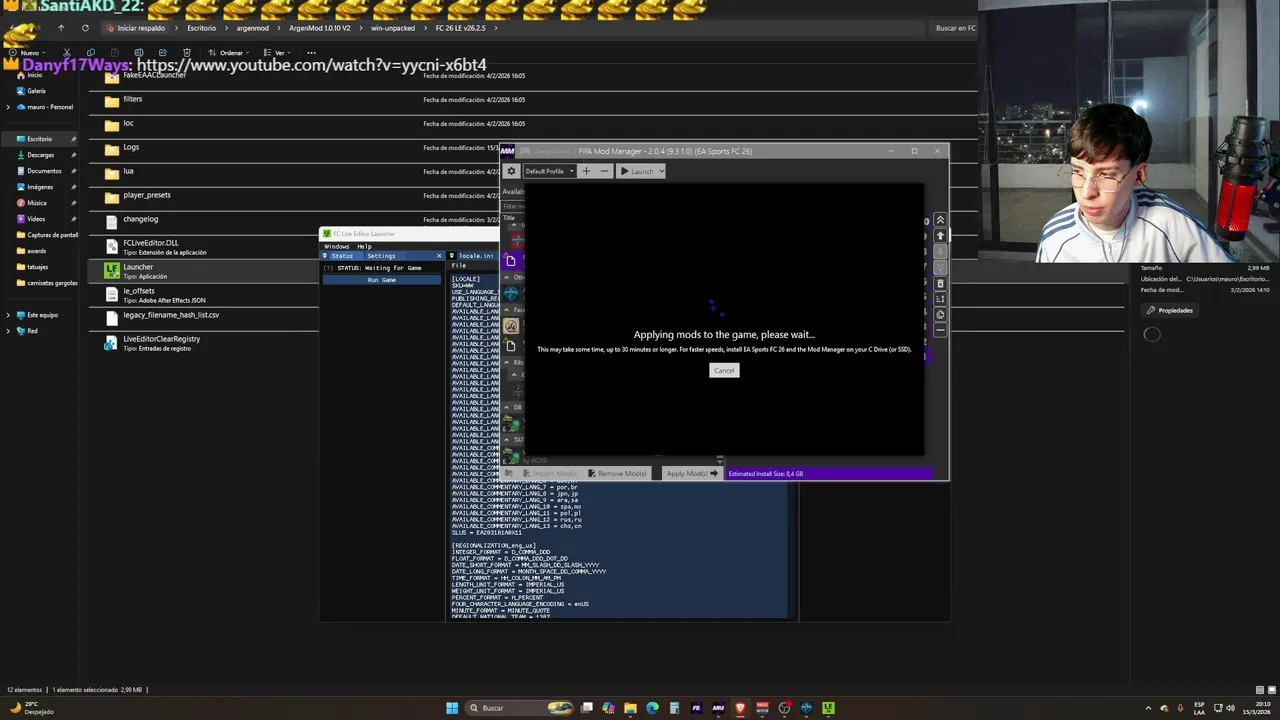Viewport: 1280px width, 720px height.
Task: Select the le_offsets JSON file
Action: click(139, 292)
